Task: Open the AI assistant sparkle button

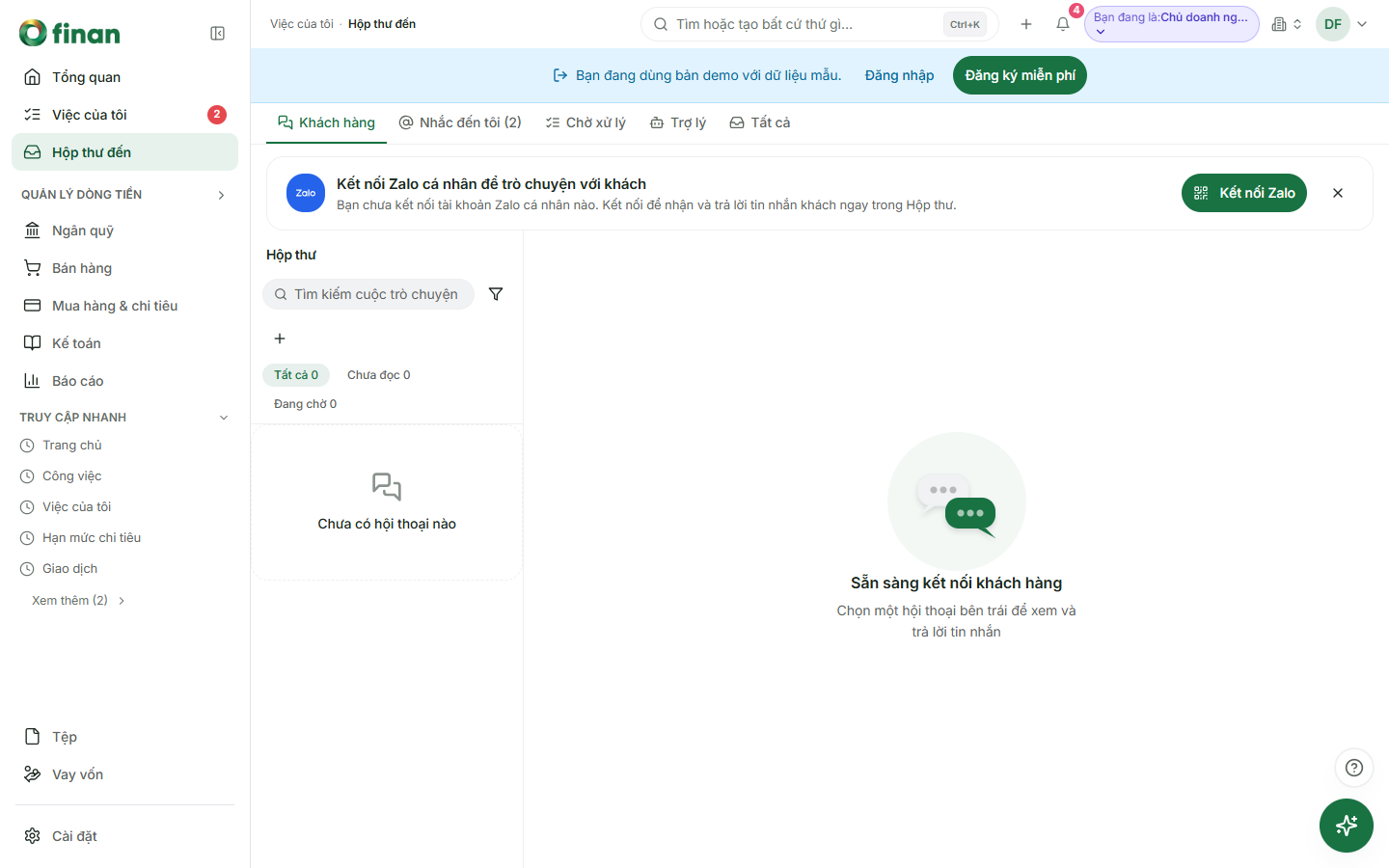Action: pos(1347,826)
